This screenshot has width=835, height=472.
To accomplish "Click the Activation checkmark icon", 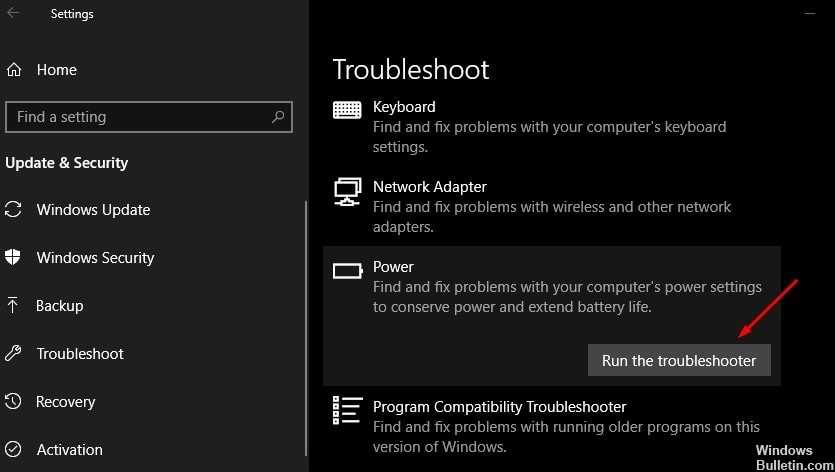I will [14, 450].
